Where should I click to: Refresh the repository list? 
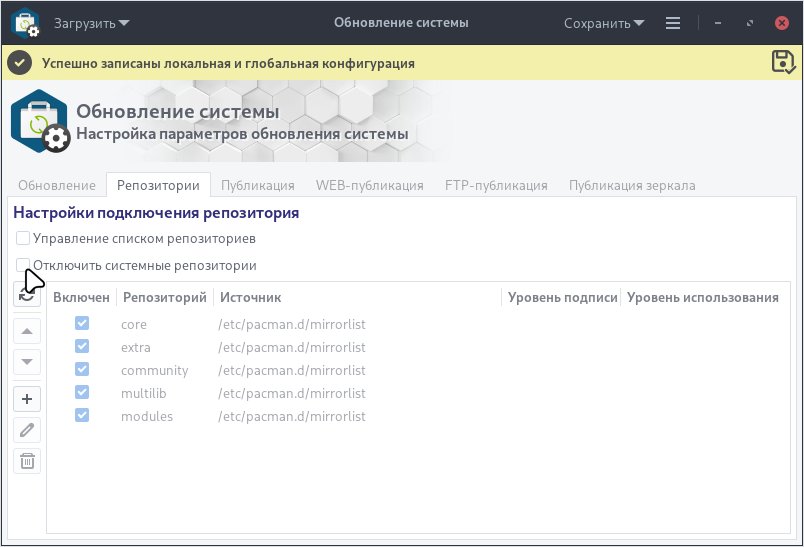(27, 295)
